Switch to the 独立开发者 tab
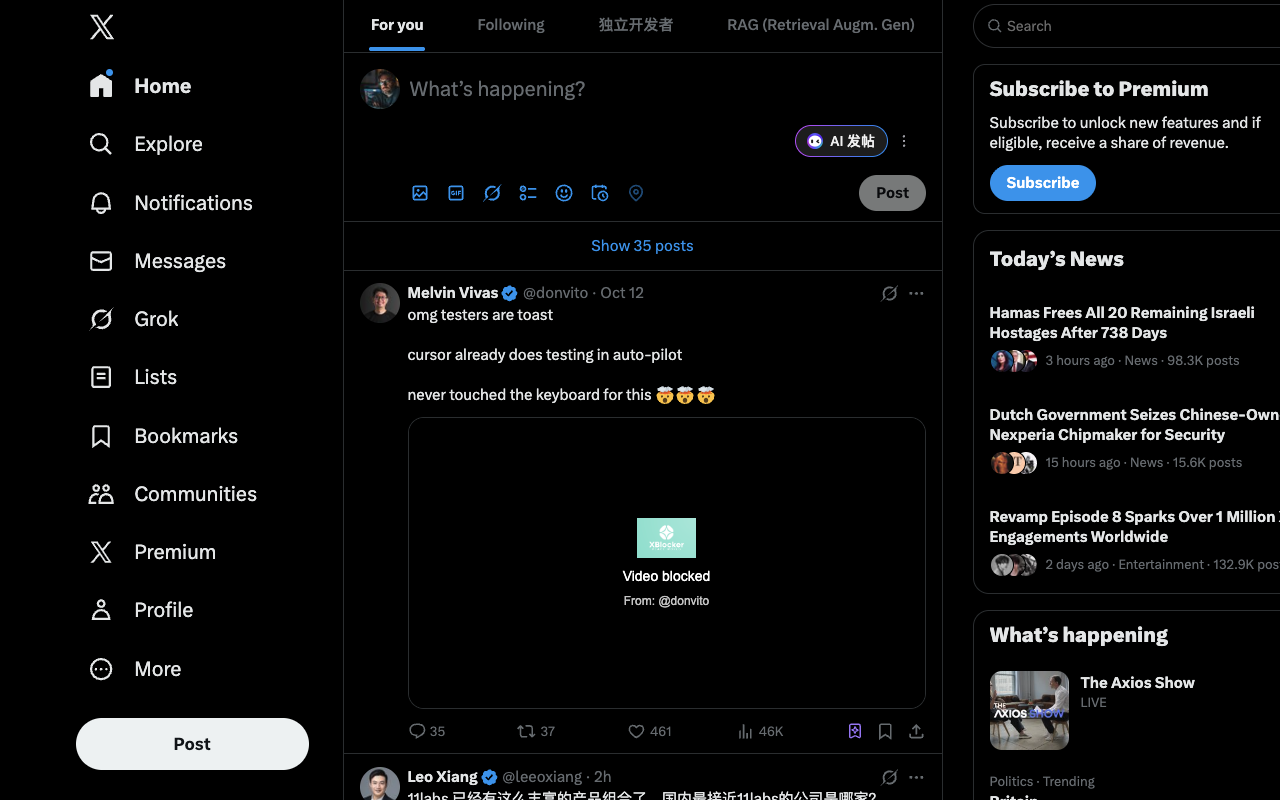 coord(636,25)
